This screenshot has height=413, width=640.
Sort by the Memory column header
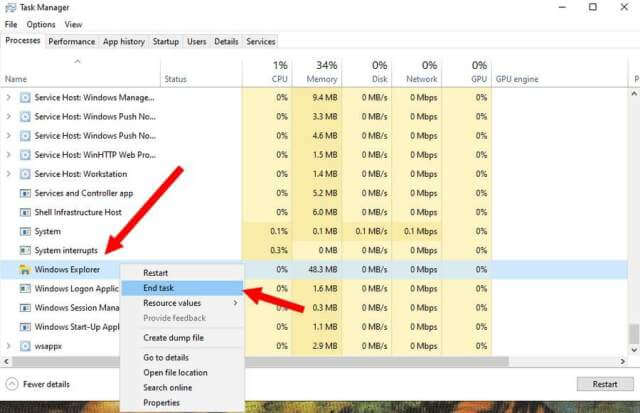(x=317, y=71)
